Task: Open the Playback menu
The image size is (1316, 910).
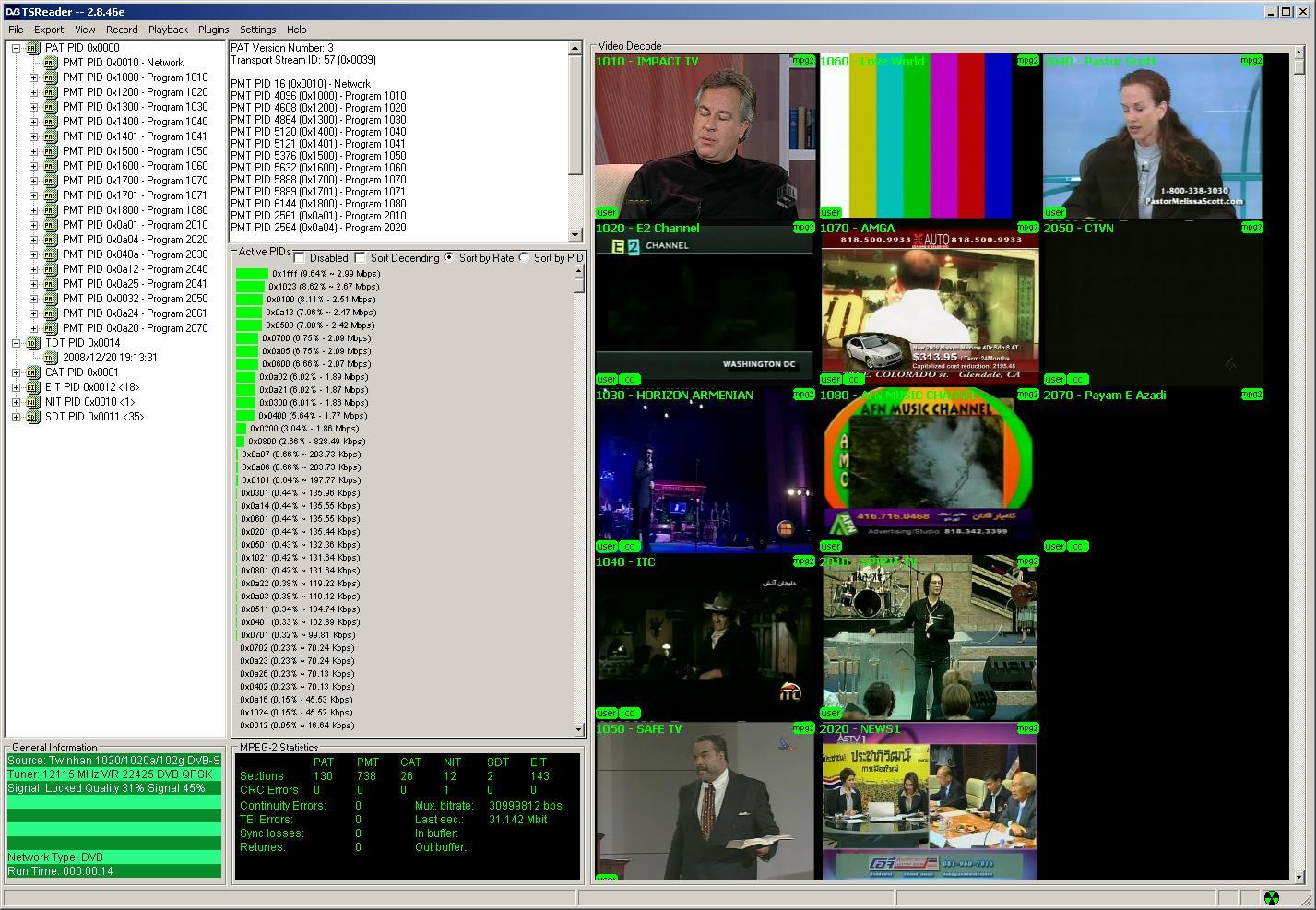Action: [168, 30]
